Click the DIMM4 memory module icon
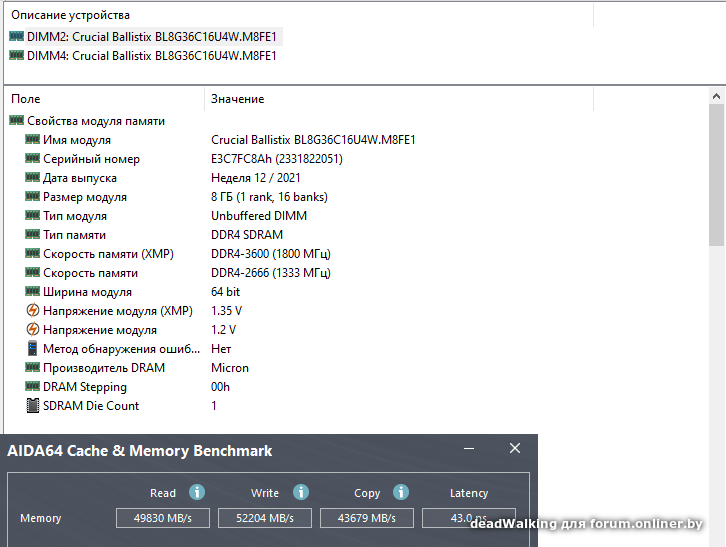726x547 pixels. 16,55
